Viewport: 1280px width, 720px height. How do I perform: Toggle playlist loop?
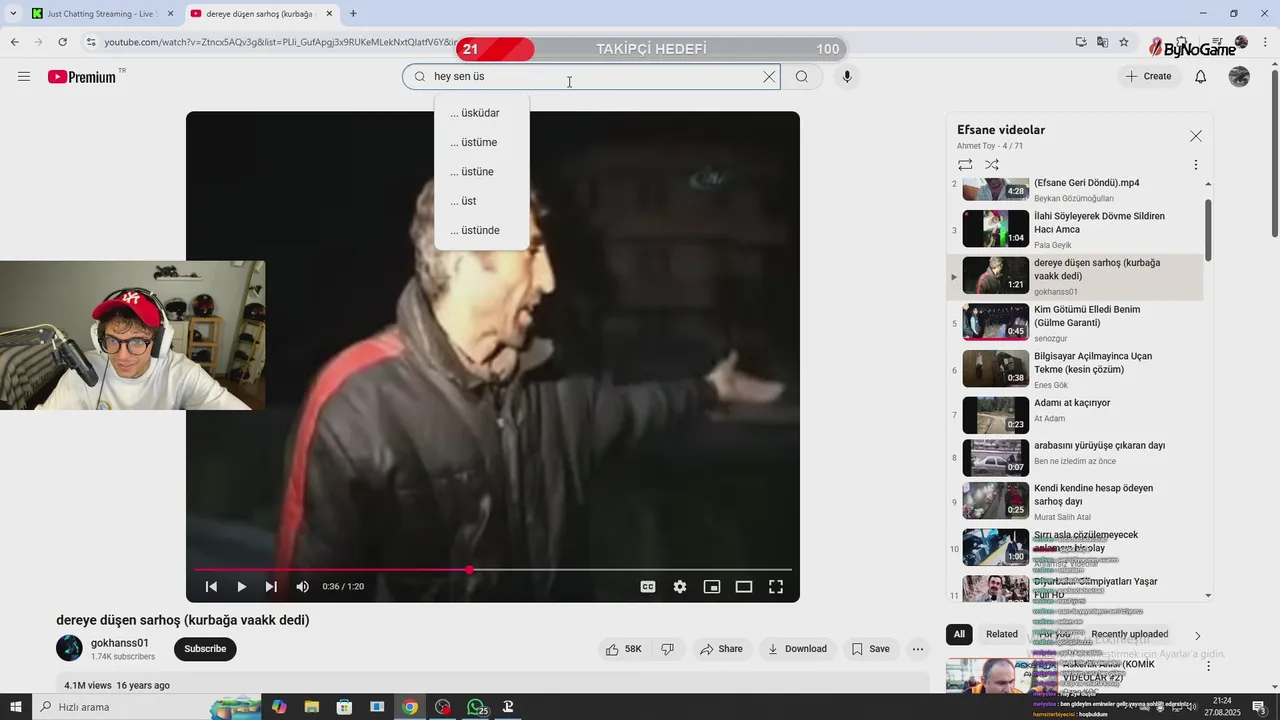(965, 164)
